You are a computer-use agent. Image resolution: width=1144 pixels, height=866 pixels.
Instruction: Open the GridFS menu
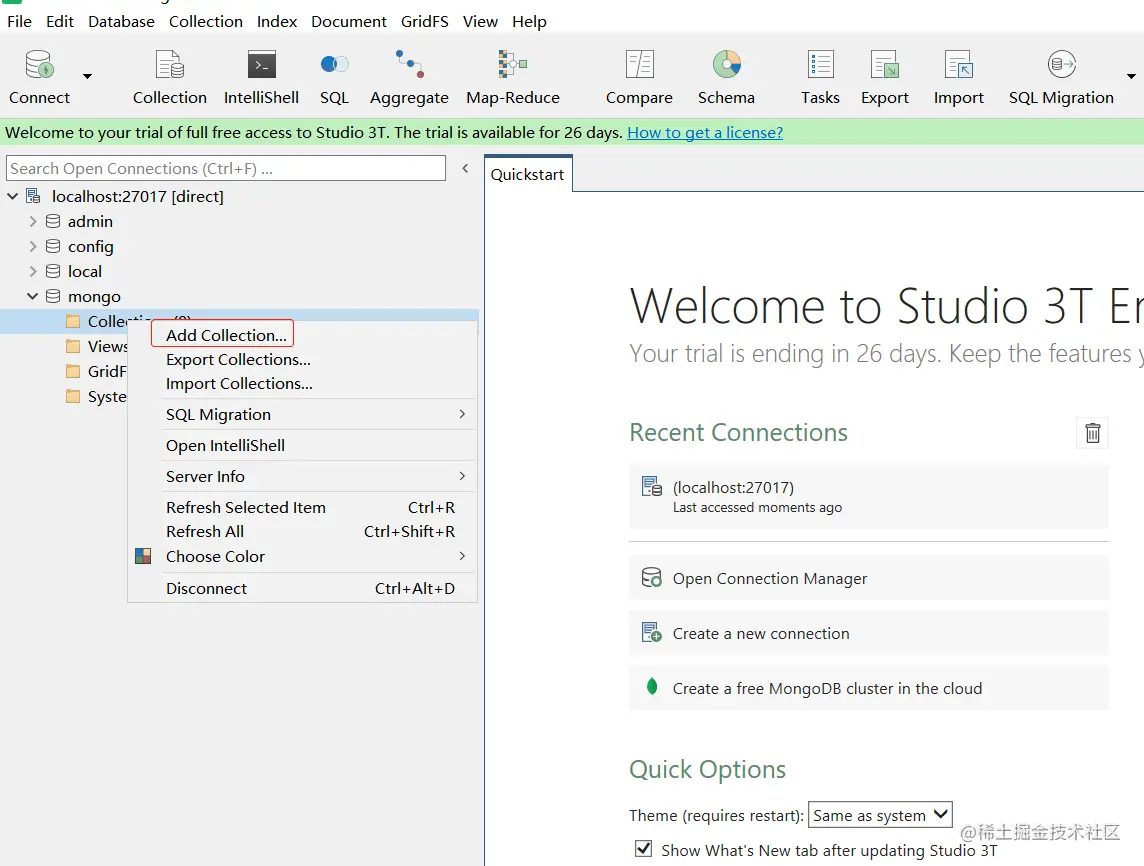(x=425, y=22)
